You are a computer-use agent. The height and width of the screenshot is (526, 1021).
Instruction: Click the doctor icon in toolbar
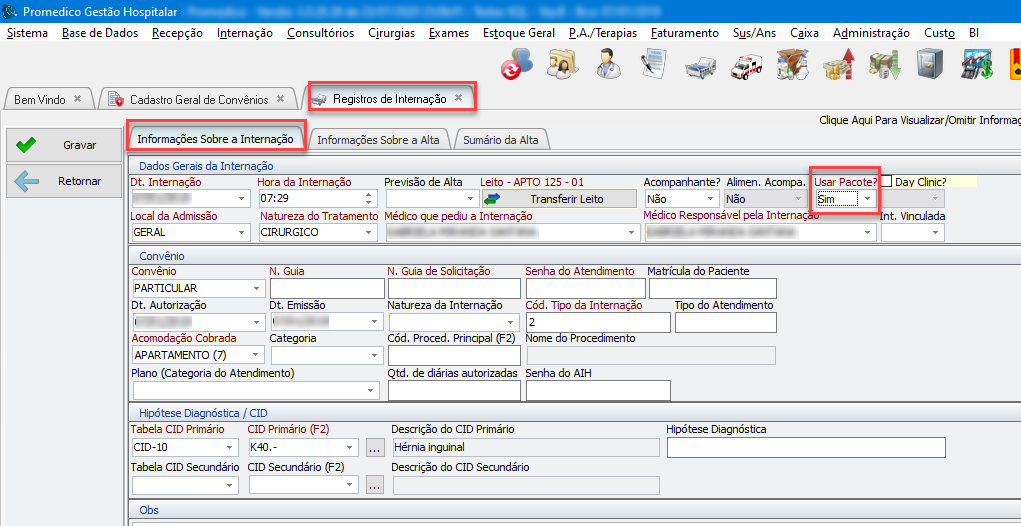(605, 65)
